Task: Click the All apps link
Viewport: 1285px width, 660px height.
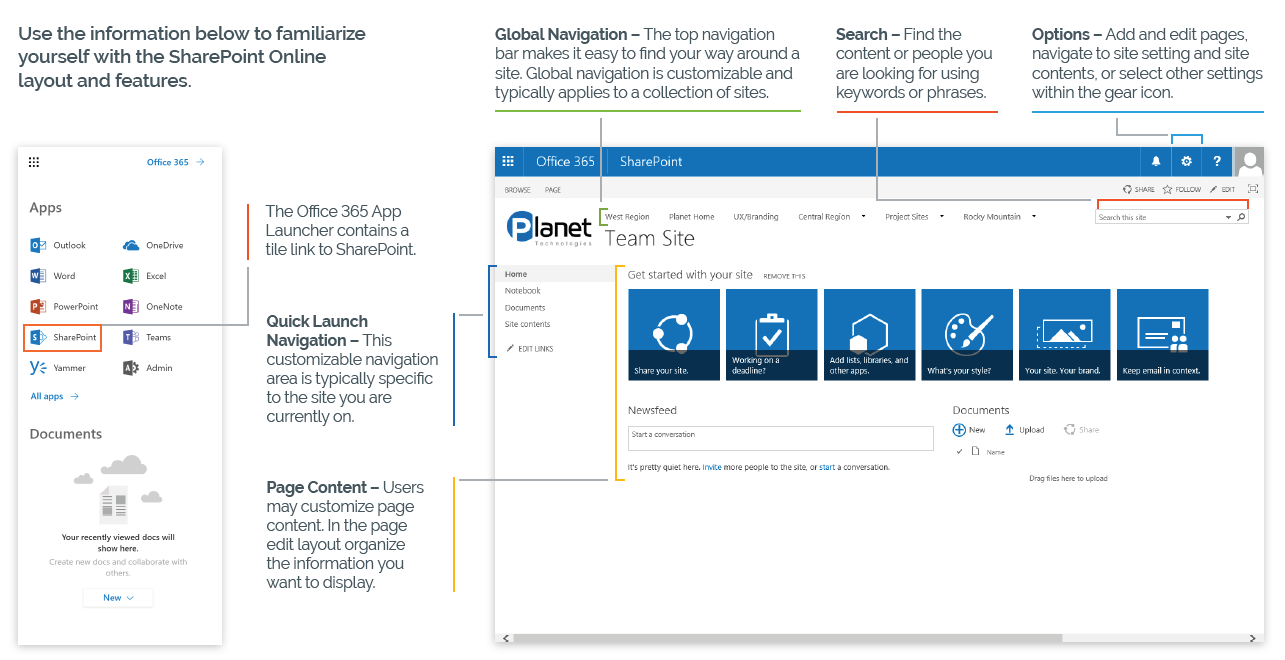Action: coord(54,396)
